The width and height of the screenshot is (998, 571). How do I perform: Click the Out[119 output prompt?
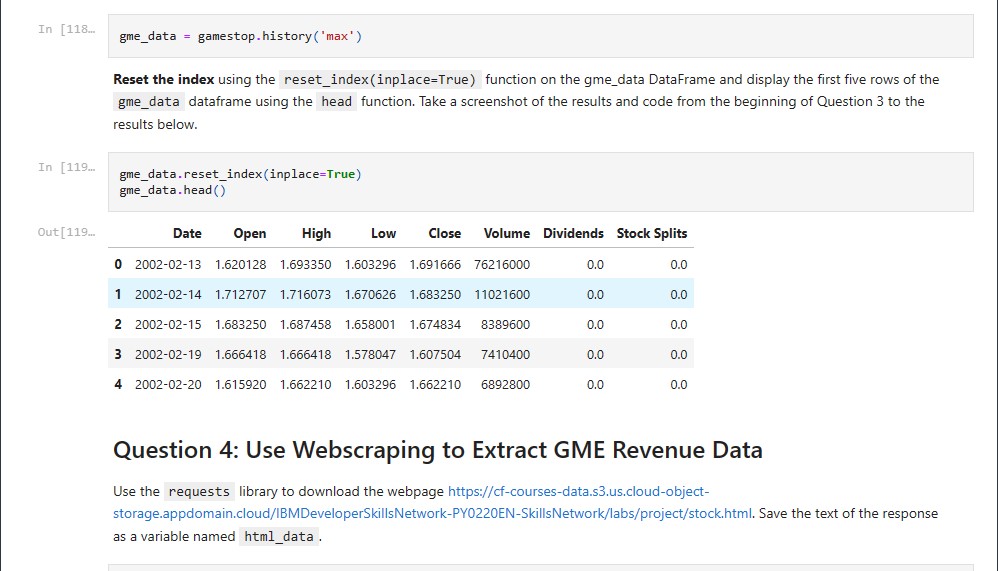[x=66, y=232]
